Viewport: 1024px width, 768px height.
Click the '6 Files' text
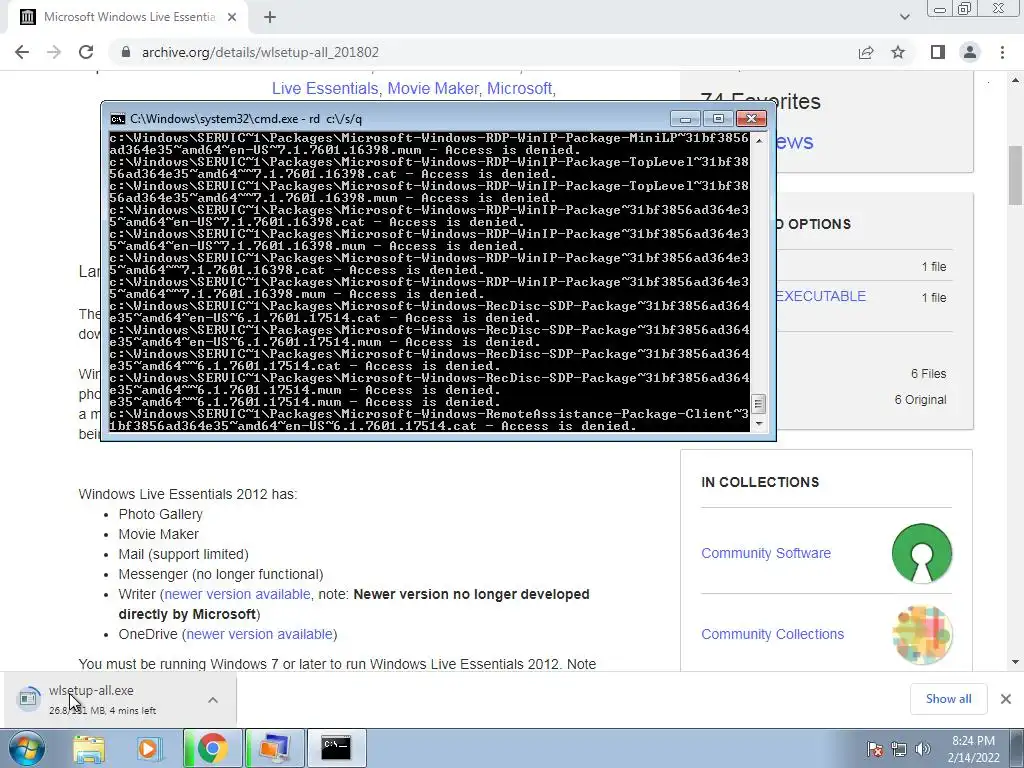[929, 374]
